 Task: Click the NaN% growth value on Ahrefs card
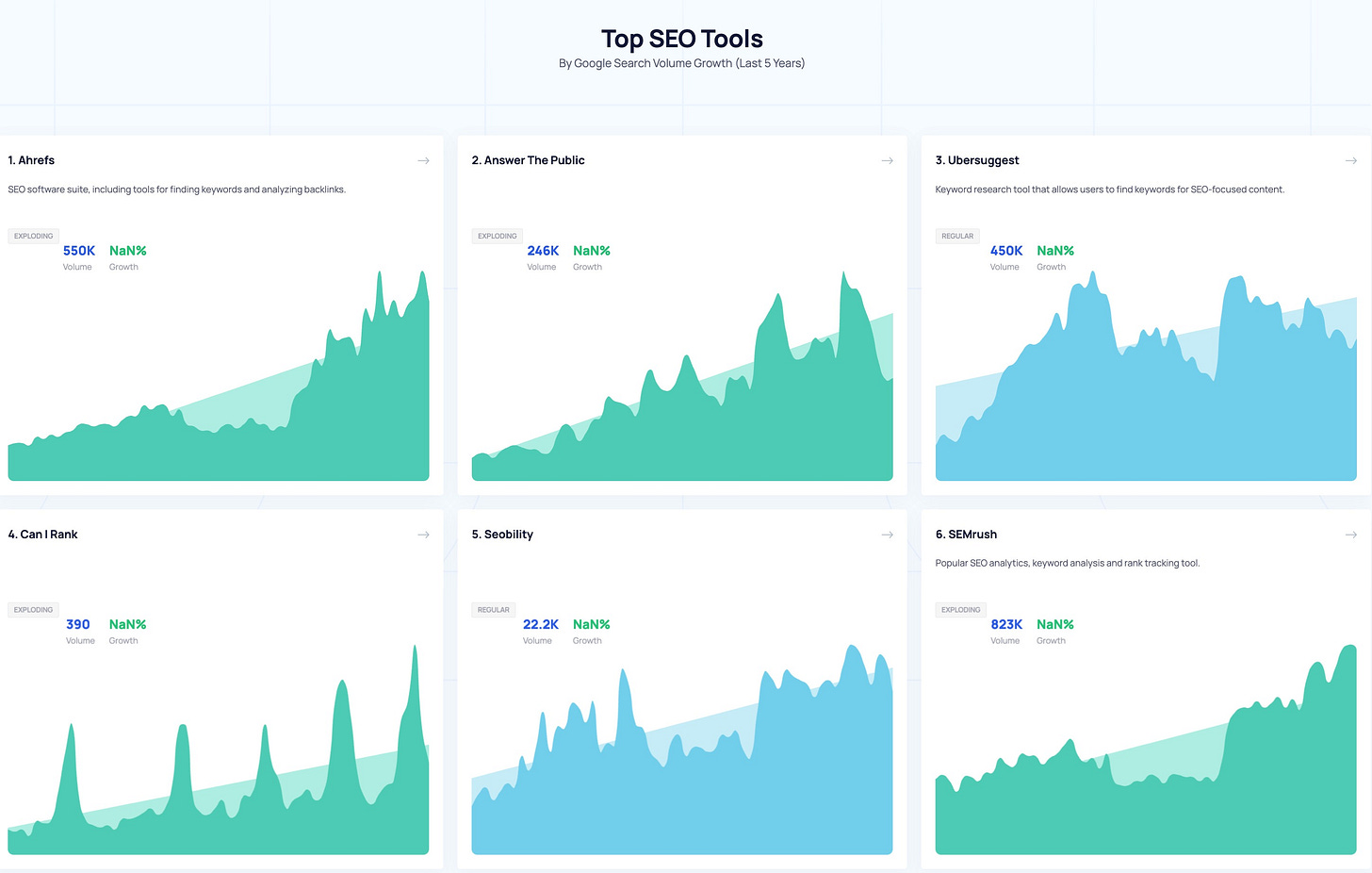pyautogui.click(x=128, y=251)
